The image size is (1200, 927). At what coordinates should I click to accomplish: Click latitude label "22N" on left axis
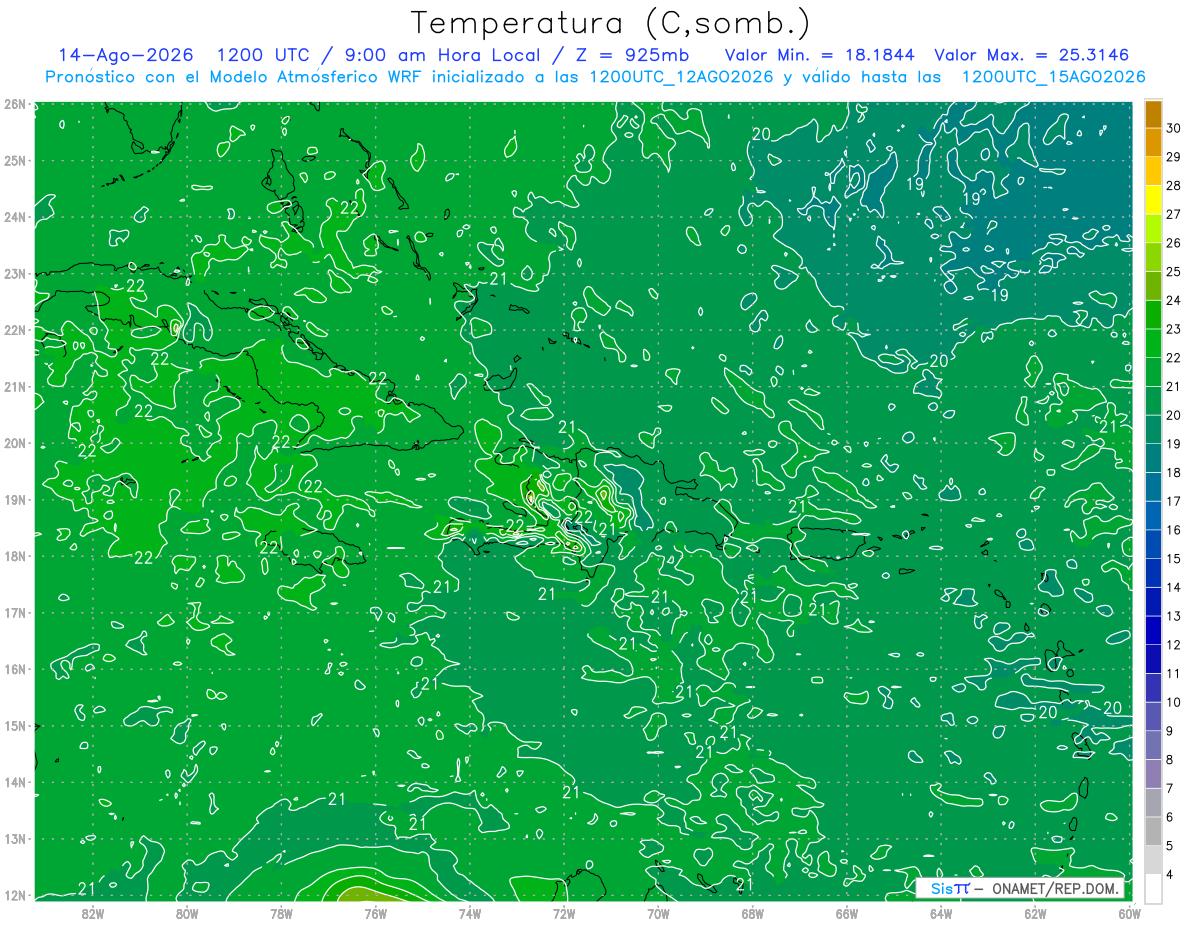(15, 330)
